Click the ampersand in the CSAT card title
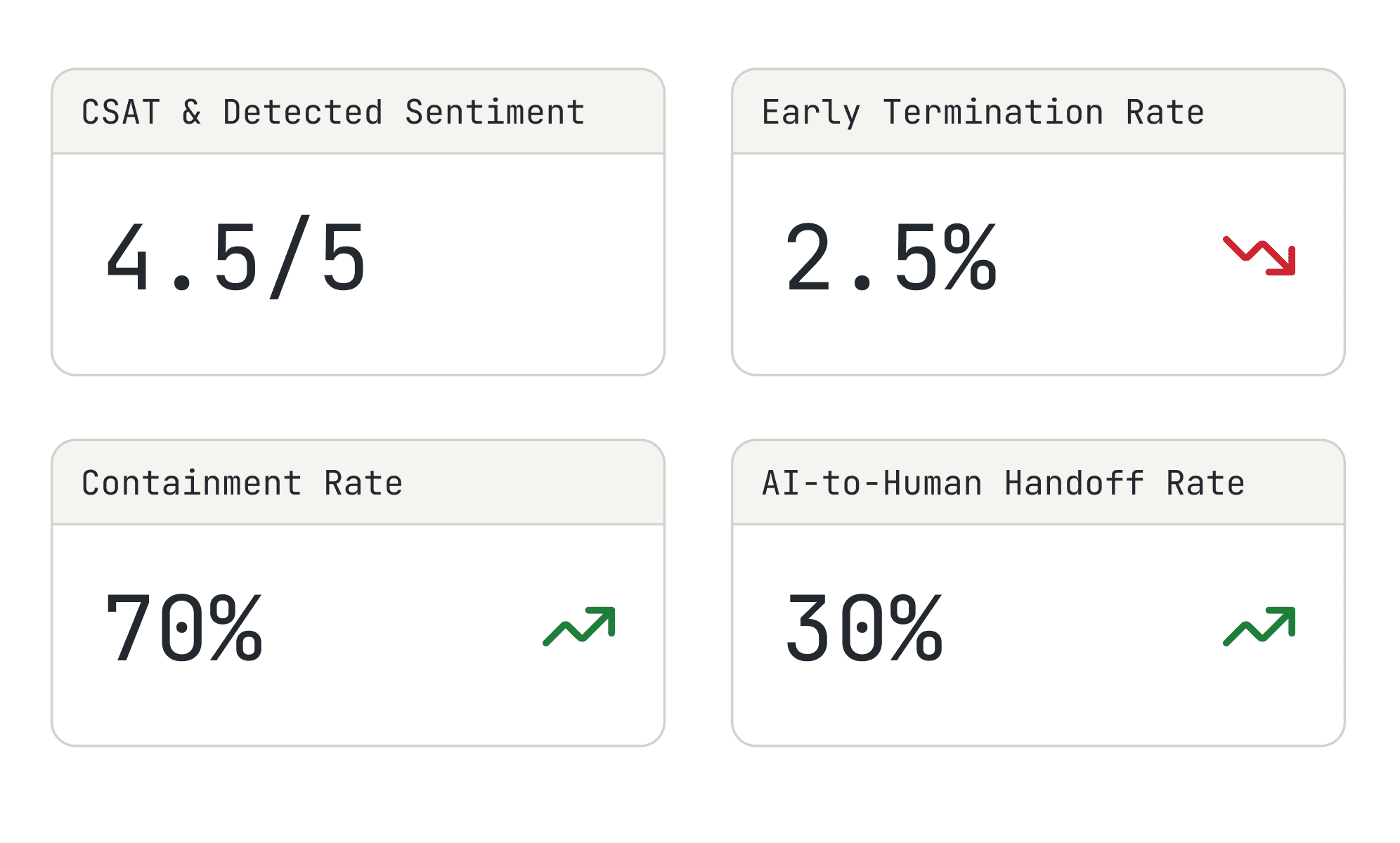The height and width of the screenshot is (843, 1400). [192, 112]
